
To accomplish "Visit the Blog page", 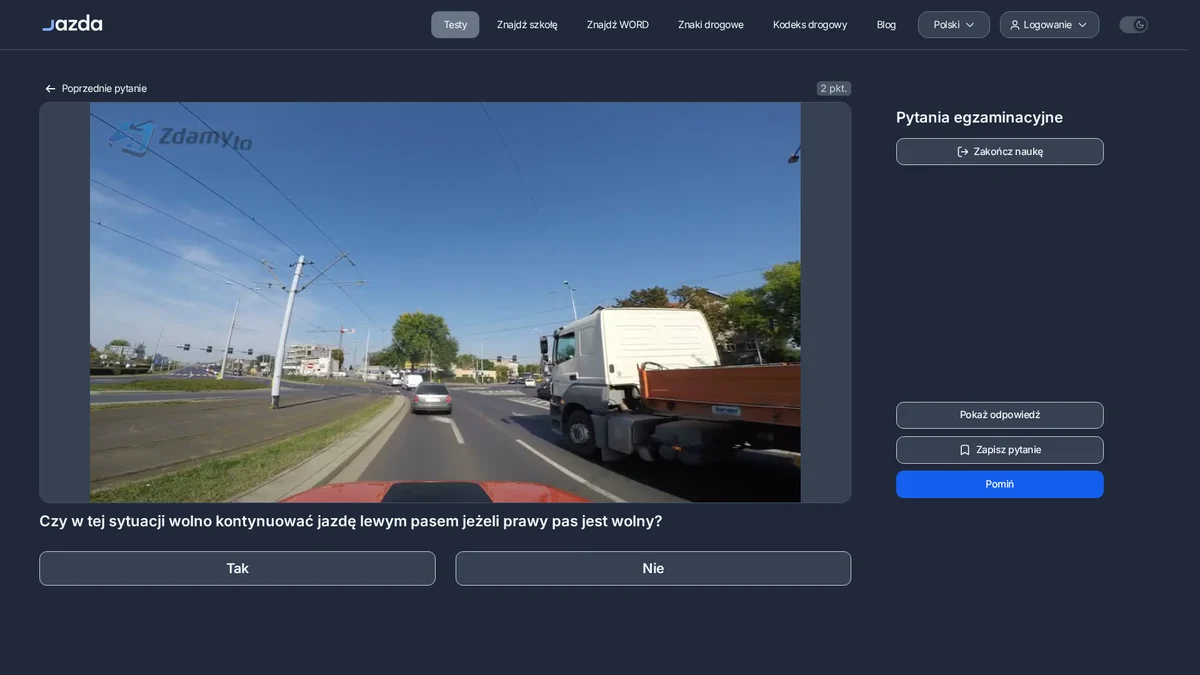I will point(886,25).
